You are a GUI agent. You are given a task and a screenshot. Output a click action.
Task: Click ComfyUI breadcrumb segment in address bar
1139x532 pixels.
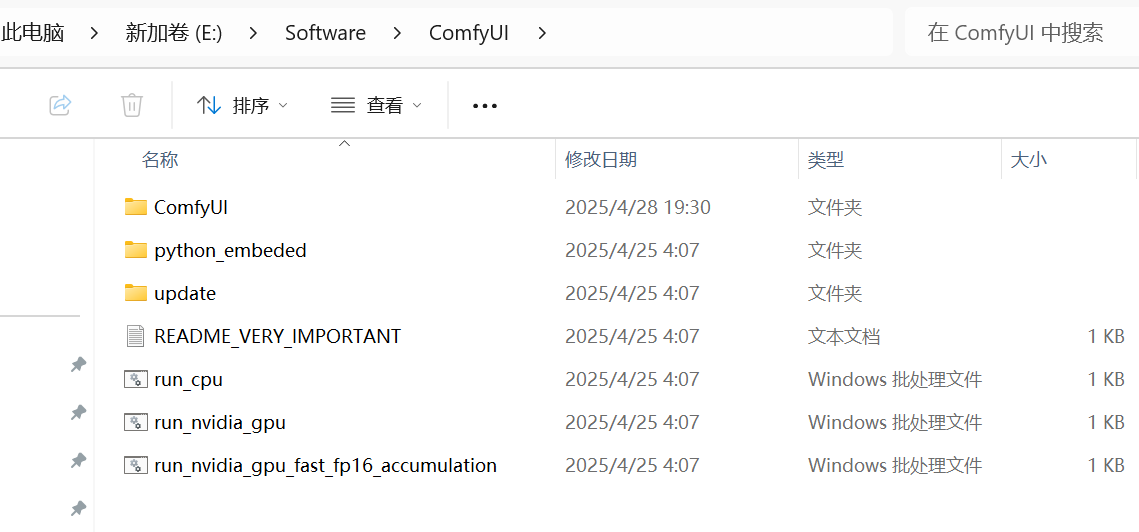(x=469, y=33)
